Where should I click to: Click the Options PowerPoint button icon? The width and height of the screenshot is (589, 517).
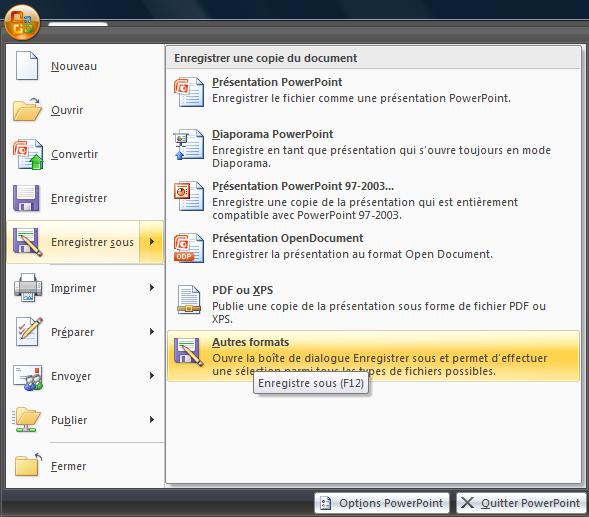coord(325,503)
